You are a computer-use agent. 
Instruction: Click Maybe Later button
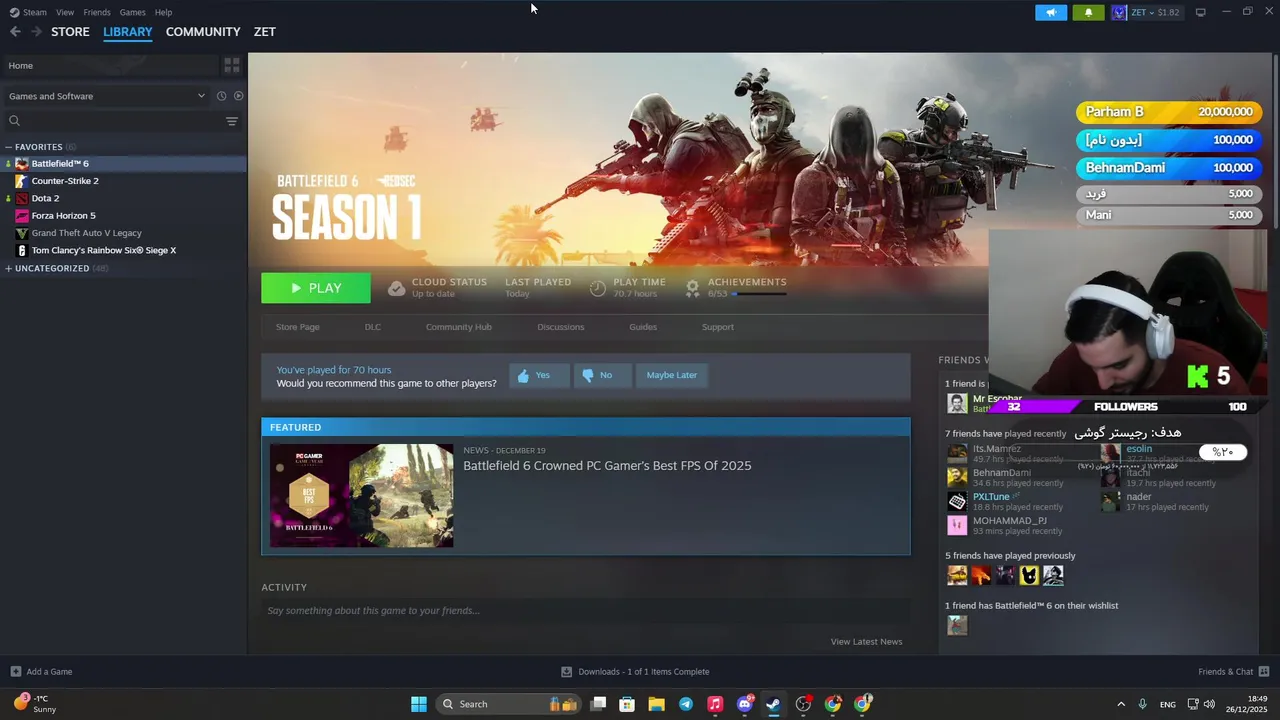(672, 375)
